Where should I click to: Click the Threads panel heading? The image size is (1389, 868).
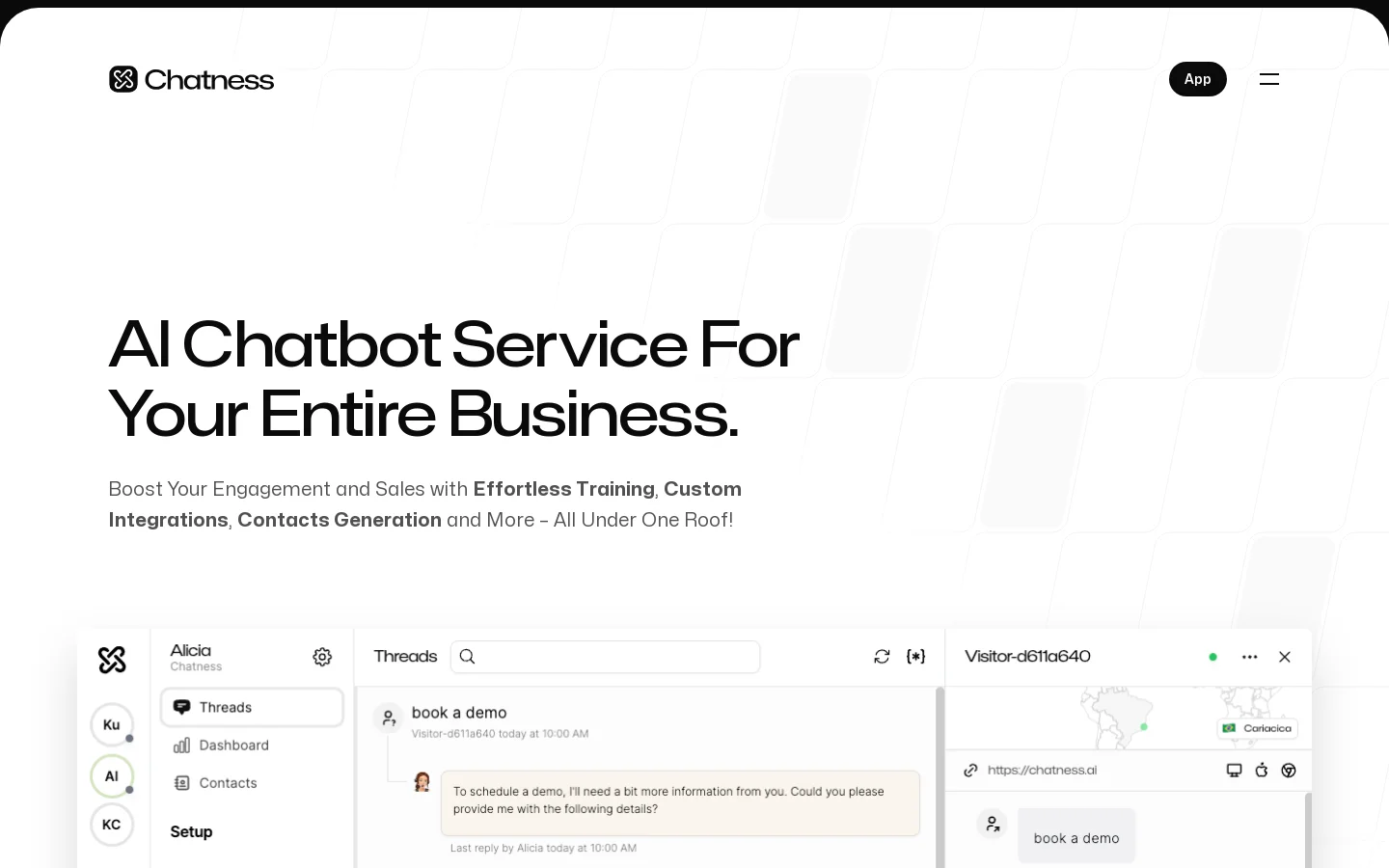pyautogui.click(x=405, y=656)
